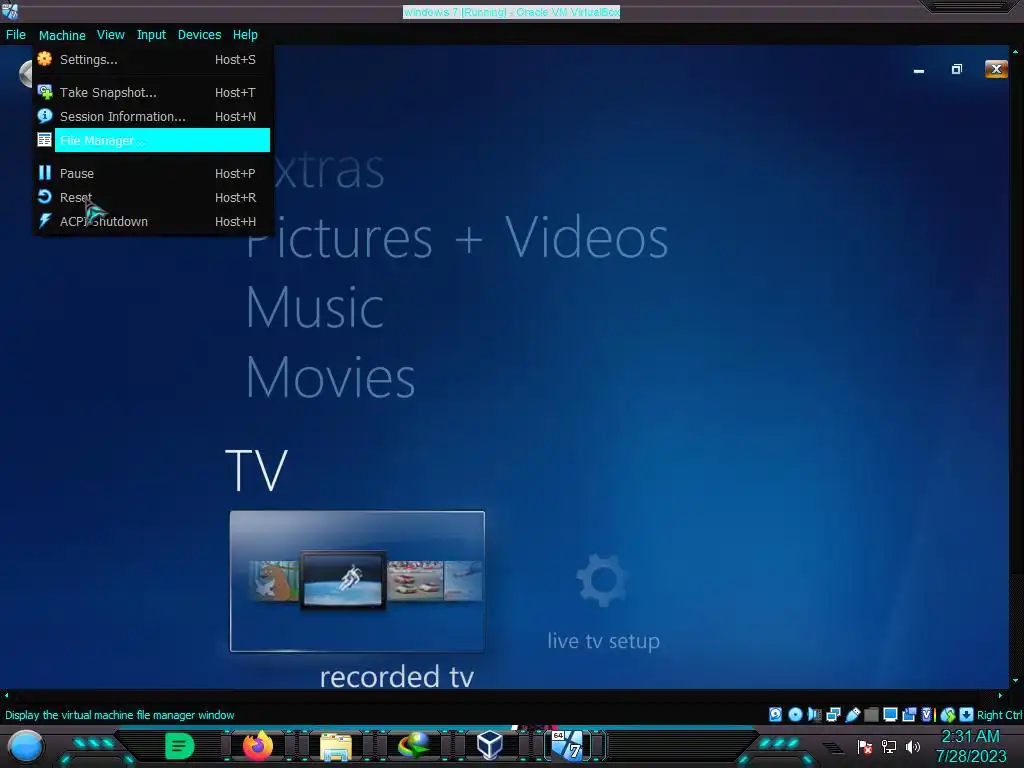
Task: Open File Explorer from the taskbar
Action: (x=336, y=747)
